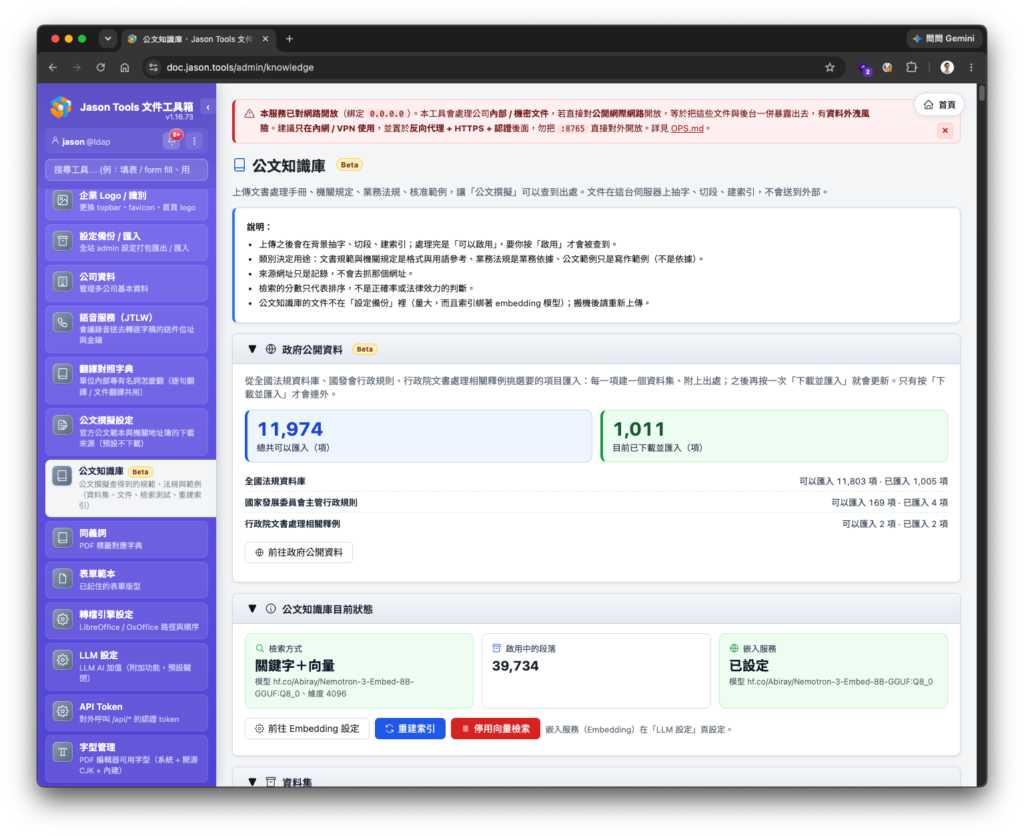The image size is (1024, 836).
Task: Click the API Token gear icon
Action: 62,711
